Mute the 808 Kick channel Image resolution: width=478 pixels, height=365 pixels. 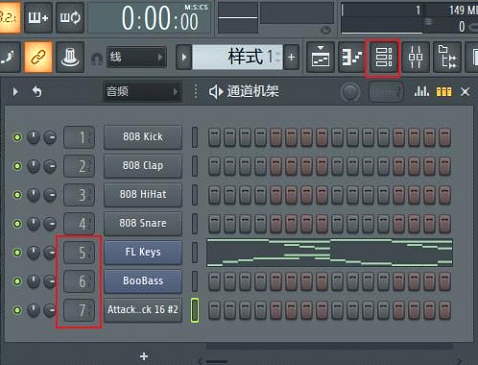17,137
